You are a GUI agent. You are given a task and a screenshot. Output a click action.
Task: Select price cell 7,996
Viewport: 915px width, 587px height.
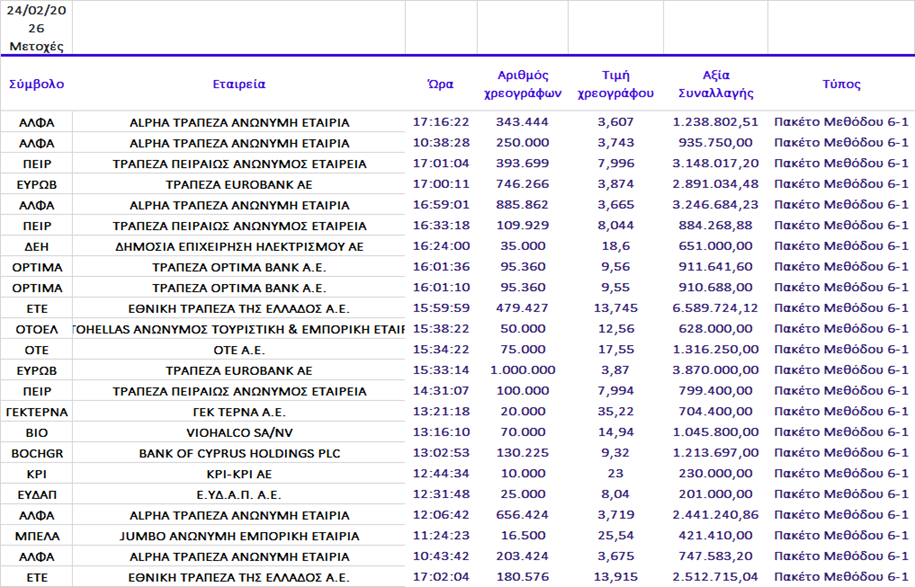tap(616, 163)
